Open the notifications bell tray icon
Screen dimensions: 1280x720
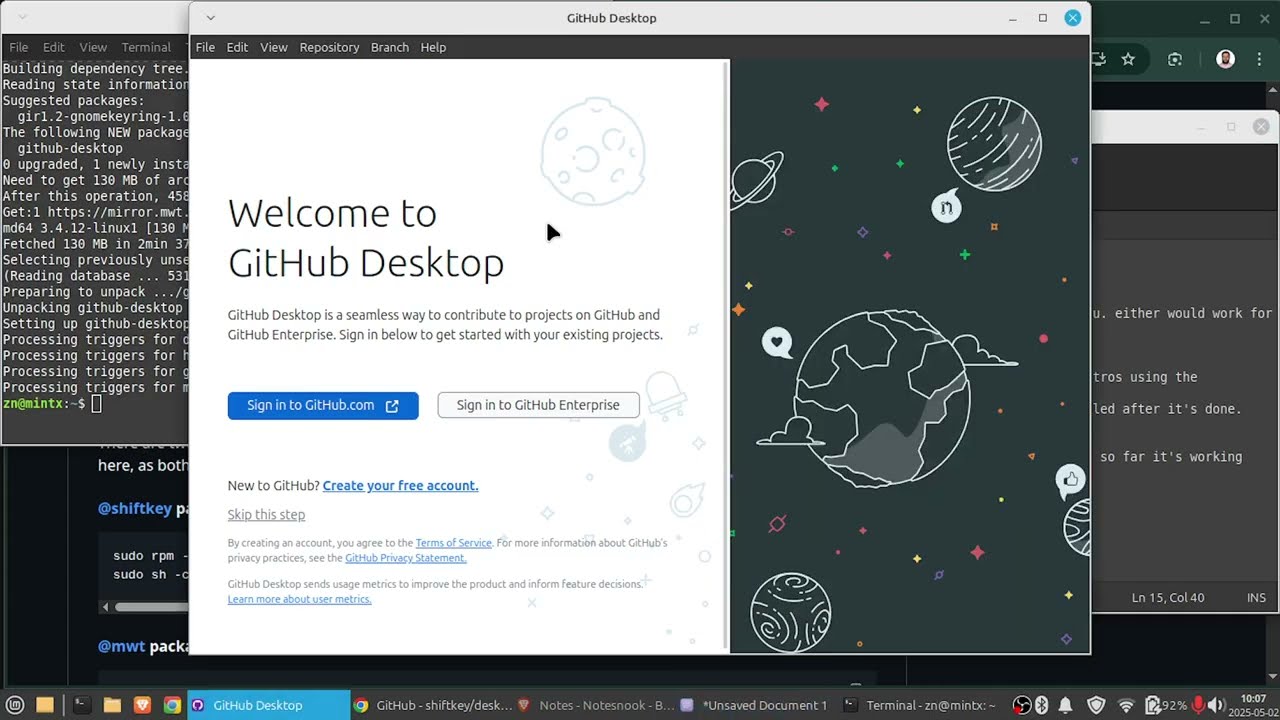pos(1066,705)
